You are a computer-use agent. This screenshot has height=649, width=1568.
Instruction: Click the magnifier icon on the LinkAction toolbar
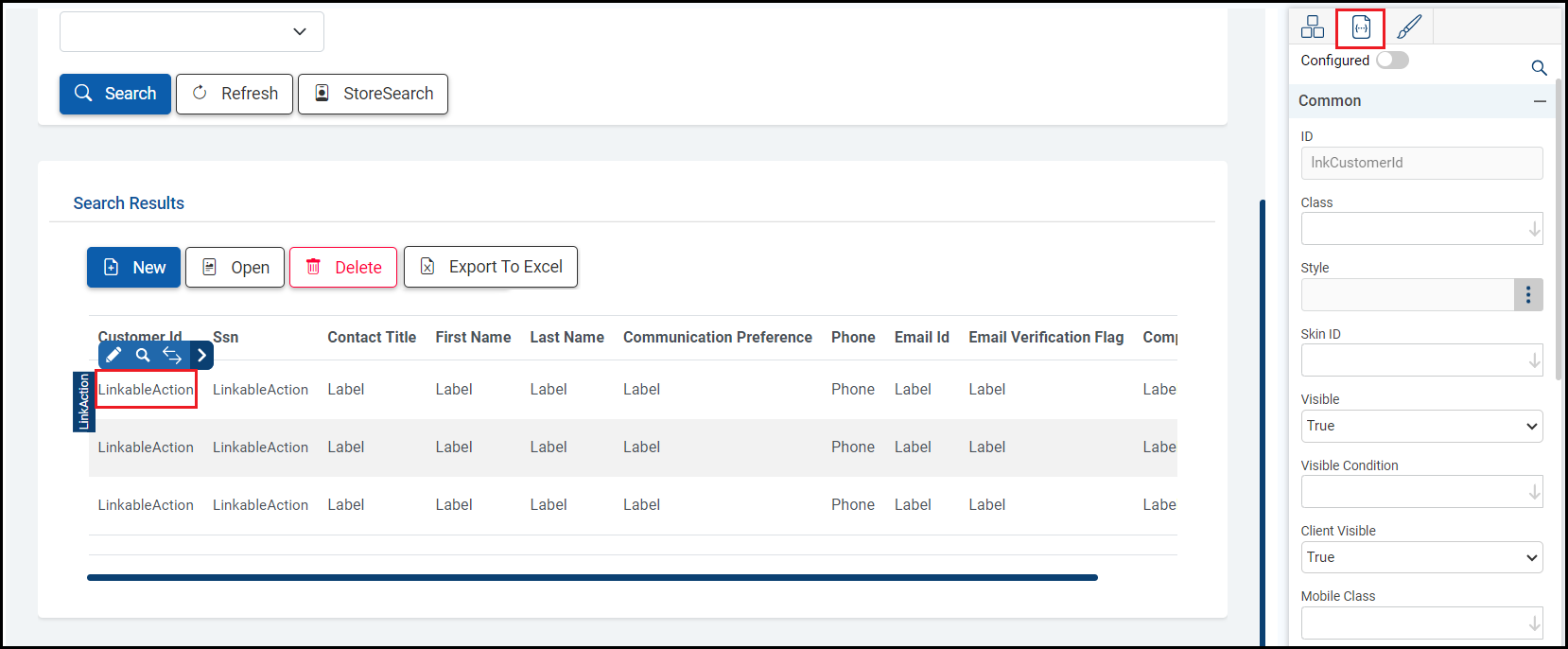tap(143, 355)
